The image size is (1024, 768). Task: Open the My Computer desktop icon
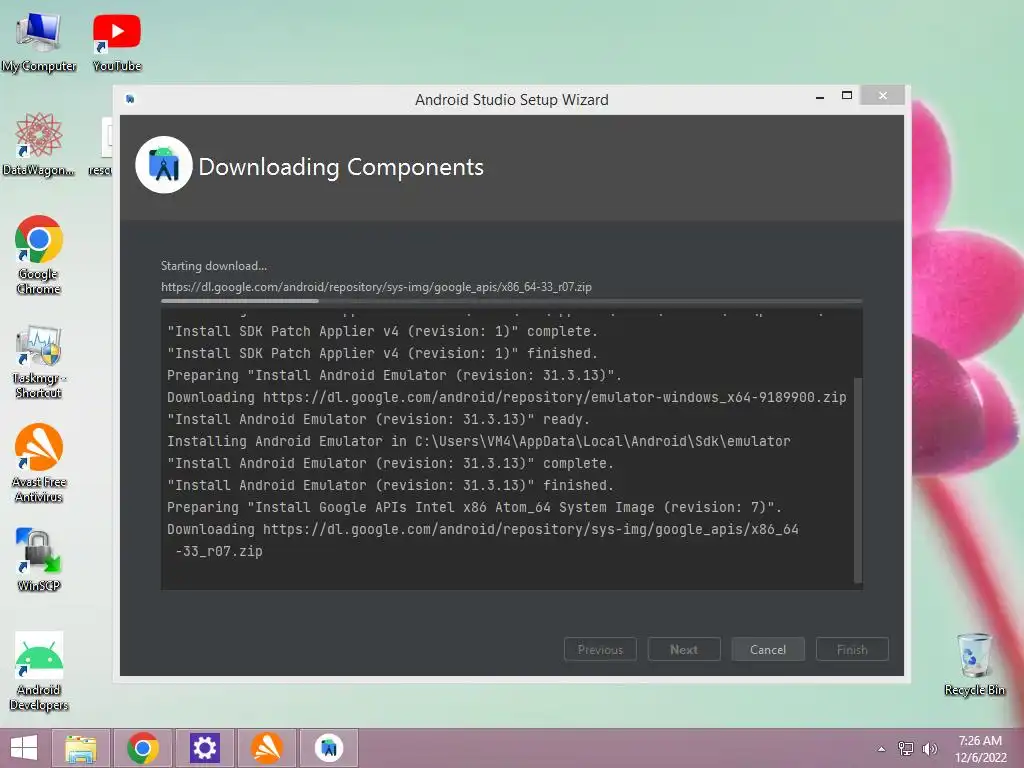tap(39, 40)
